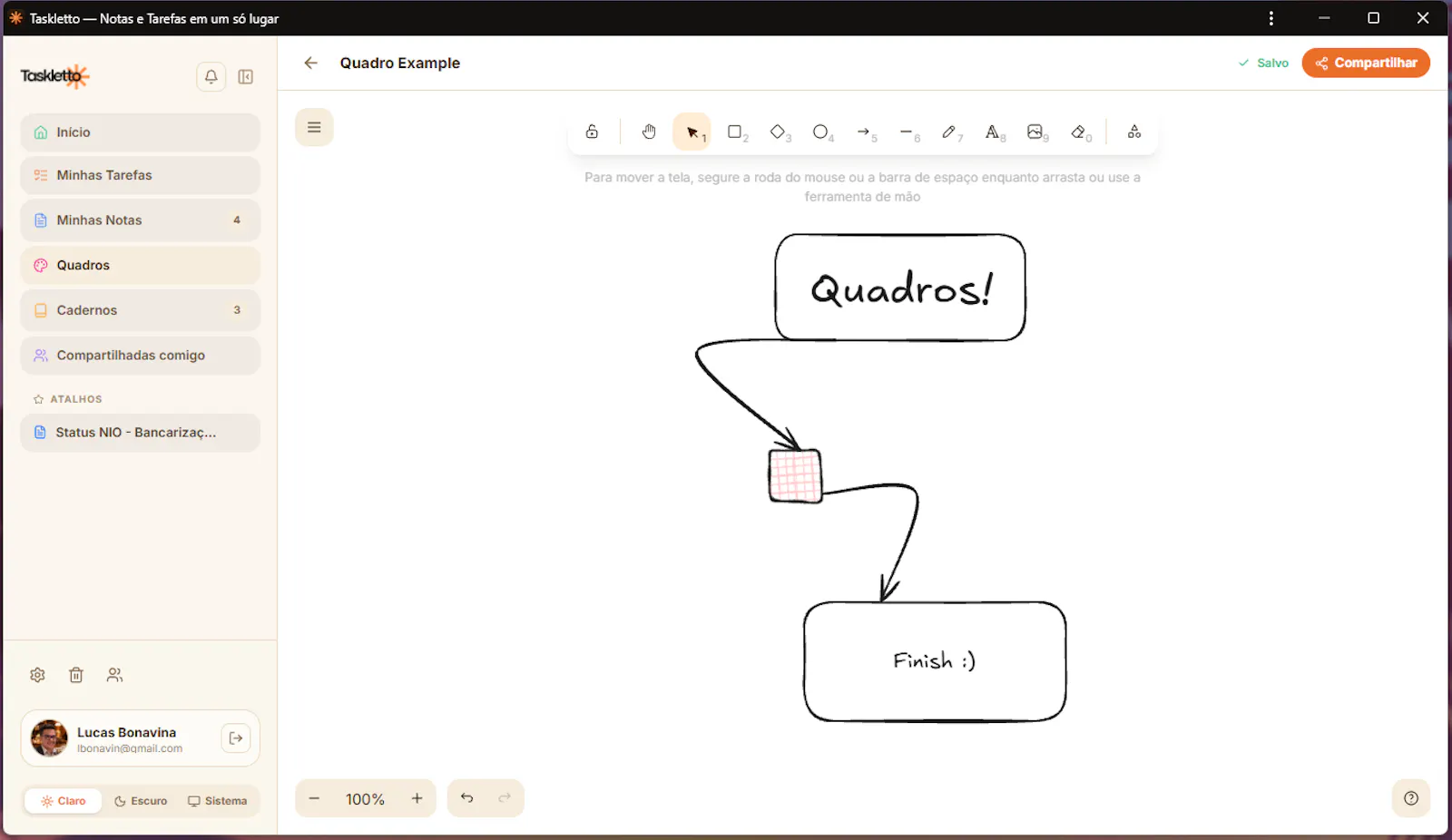This screenshot has width=1452, height=840.
Task: Select the Eraser tool
Action: 1079,132
